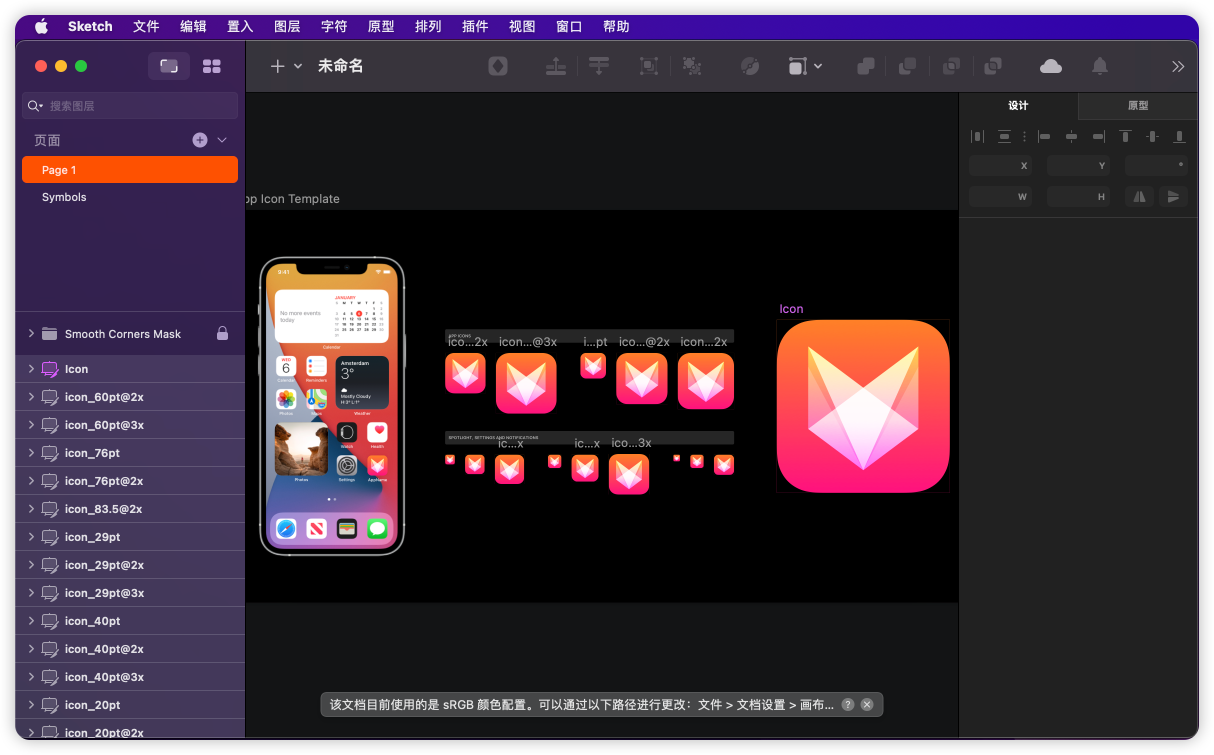
Task: Click the Cloud sync icon
Action: pyautogui.click(x=1050, y=66)
